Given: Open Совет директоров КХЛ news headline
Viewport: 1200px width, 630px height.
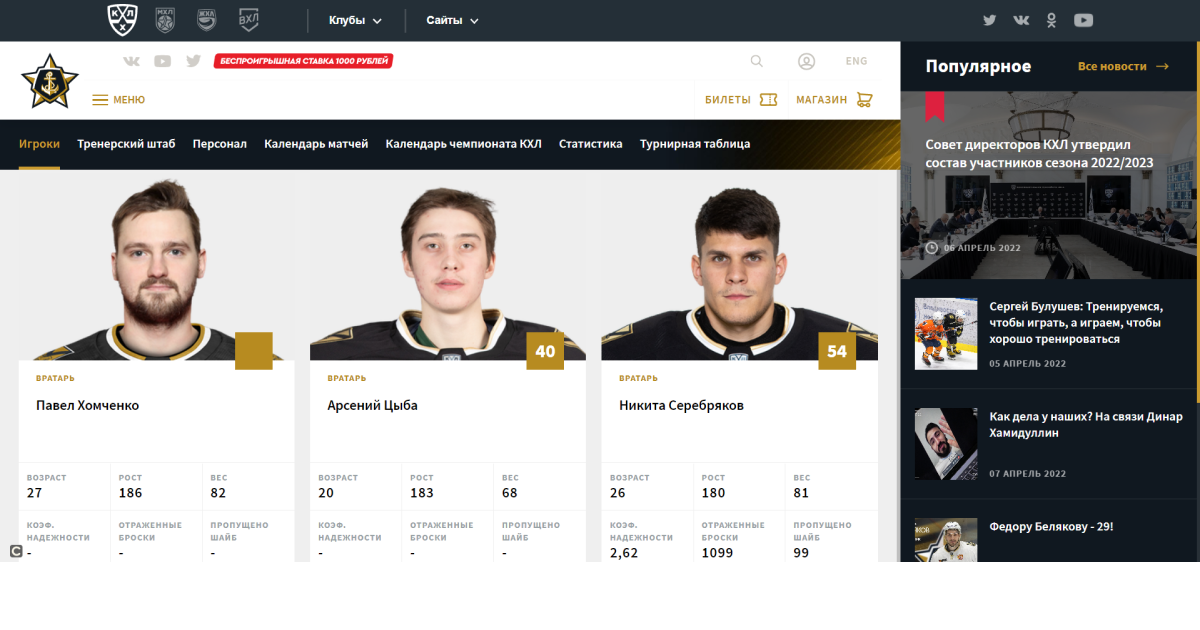Looking at the screenshot, I should point(1039,153).
